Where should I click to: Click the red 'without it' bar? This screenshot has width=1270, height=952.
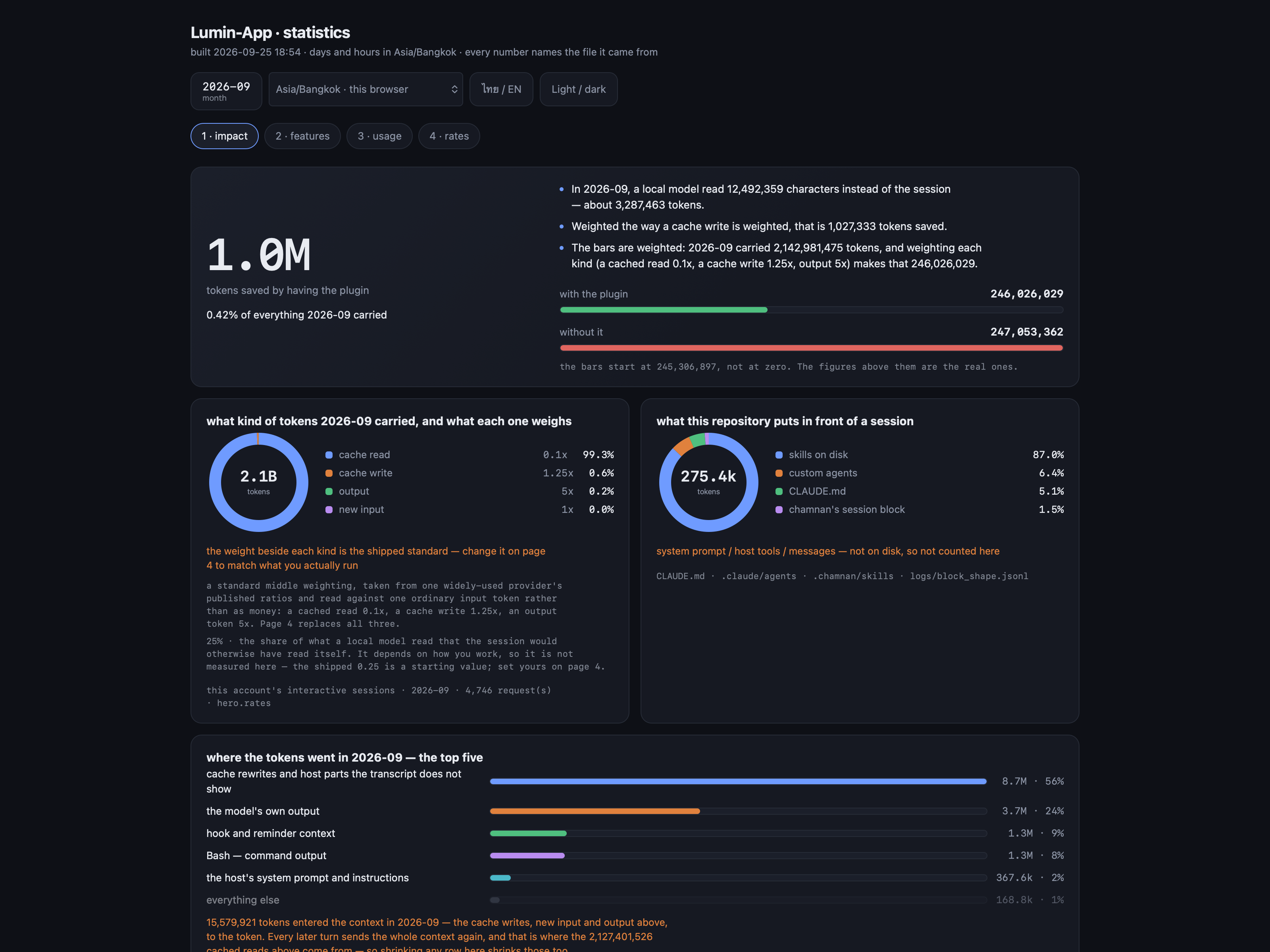point(811,348)
